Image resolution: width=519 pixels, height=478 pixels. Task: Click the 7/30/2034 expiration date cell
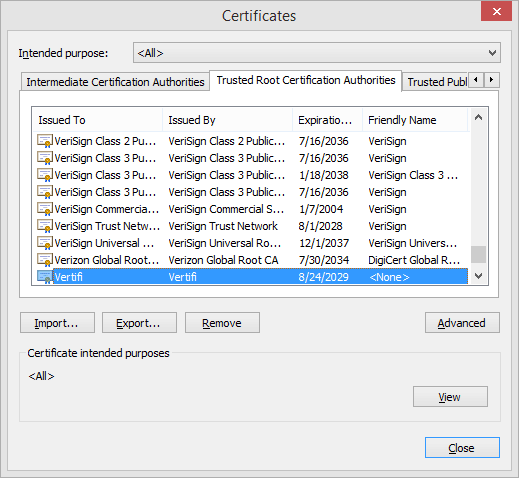(x=324, y=260)
